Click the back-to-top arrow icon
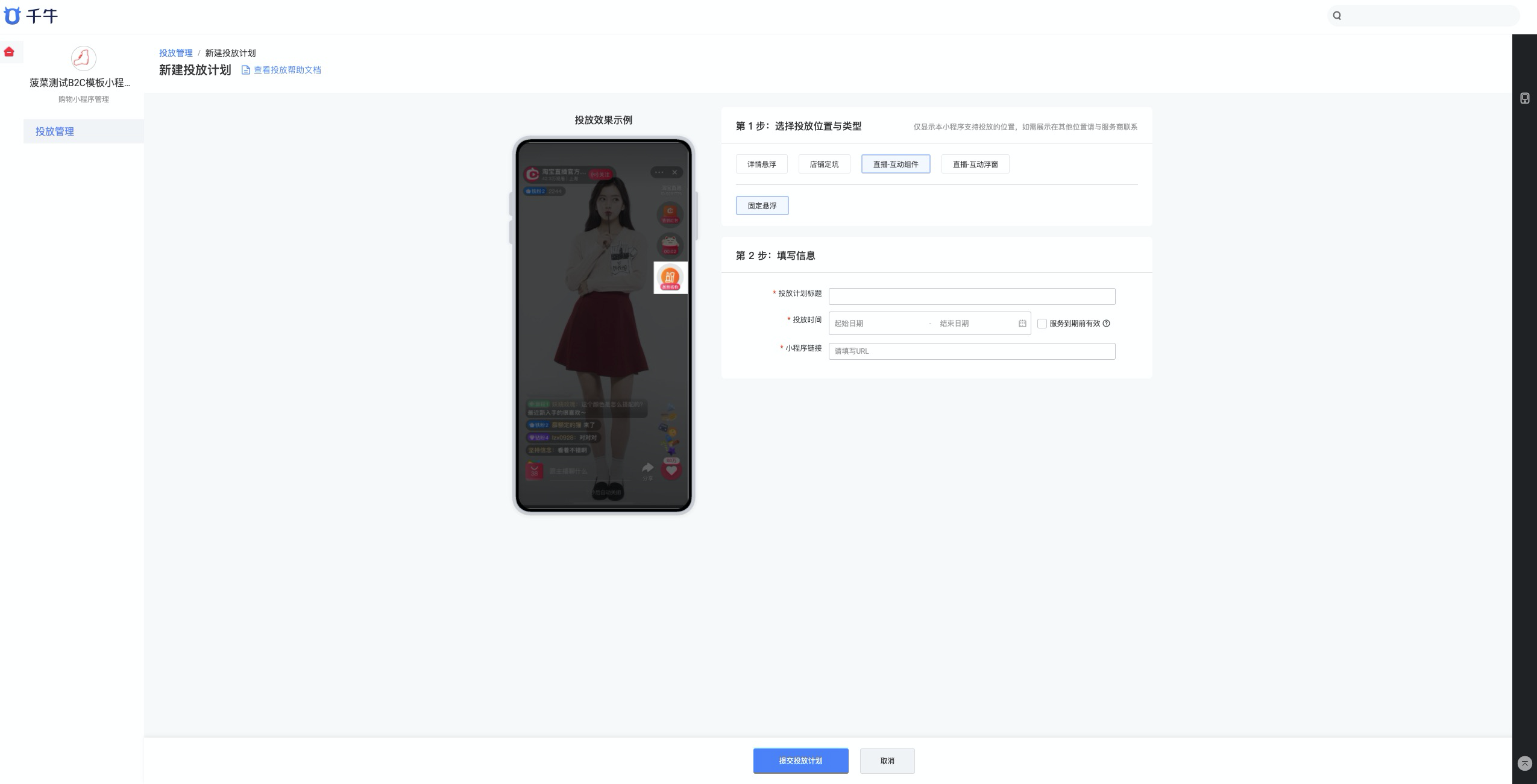 (x=1524, y=764)
